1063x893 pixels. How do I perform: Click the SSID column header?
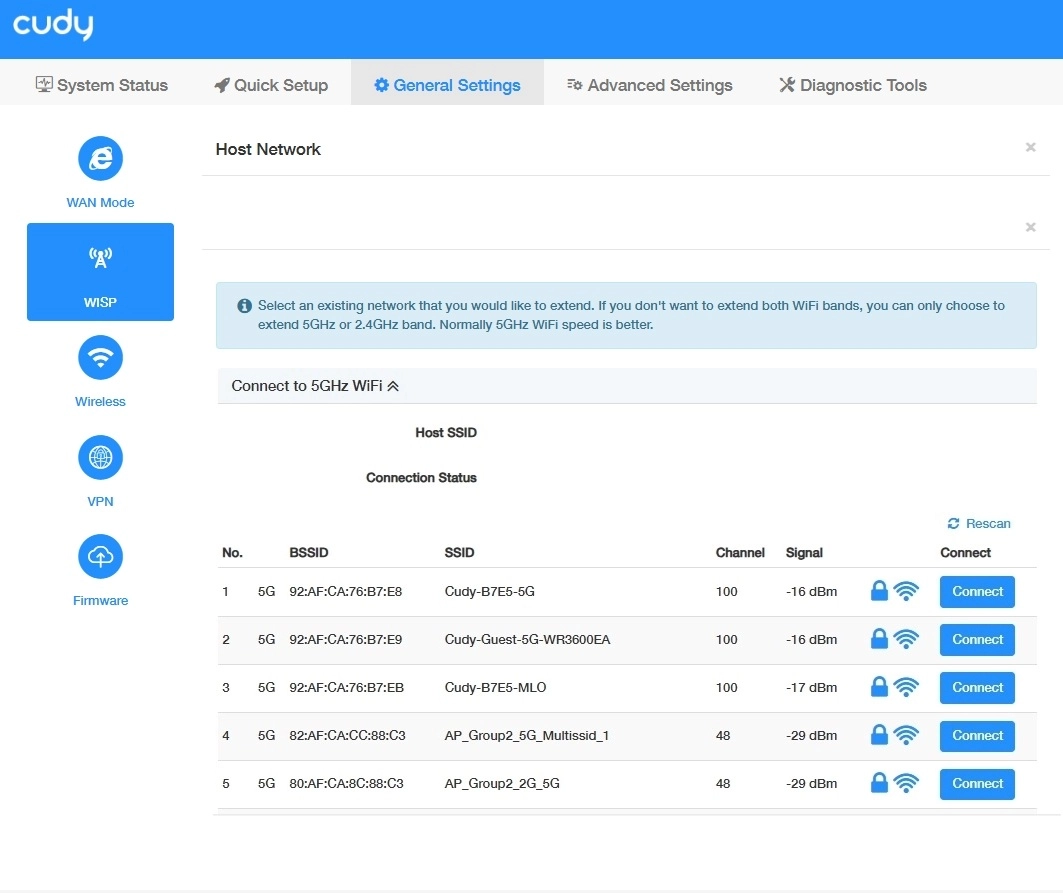460,553
